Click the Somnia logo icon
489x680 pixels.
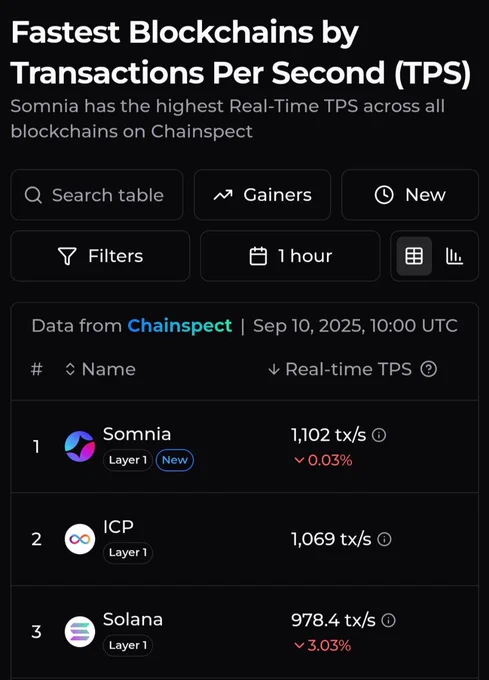tap(80, 446)
